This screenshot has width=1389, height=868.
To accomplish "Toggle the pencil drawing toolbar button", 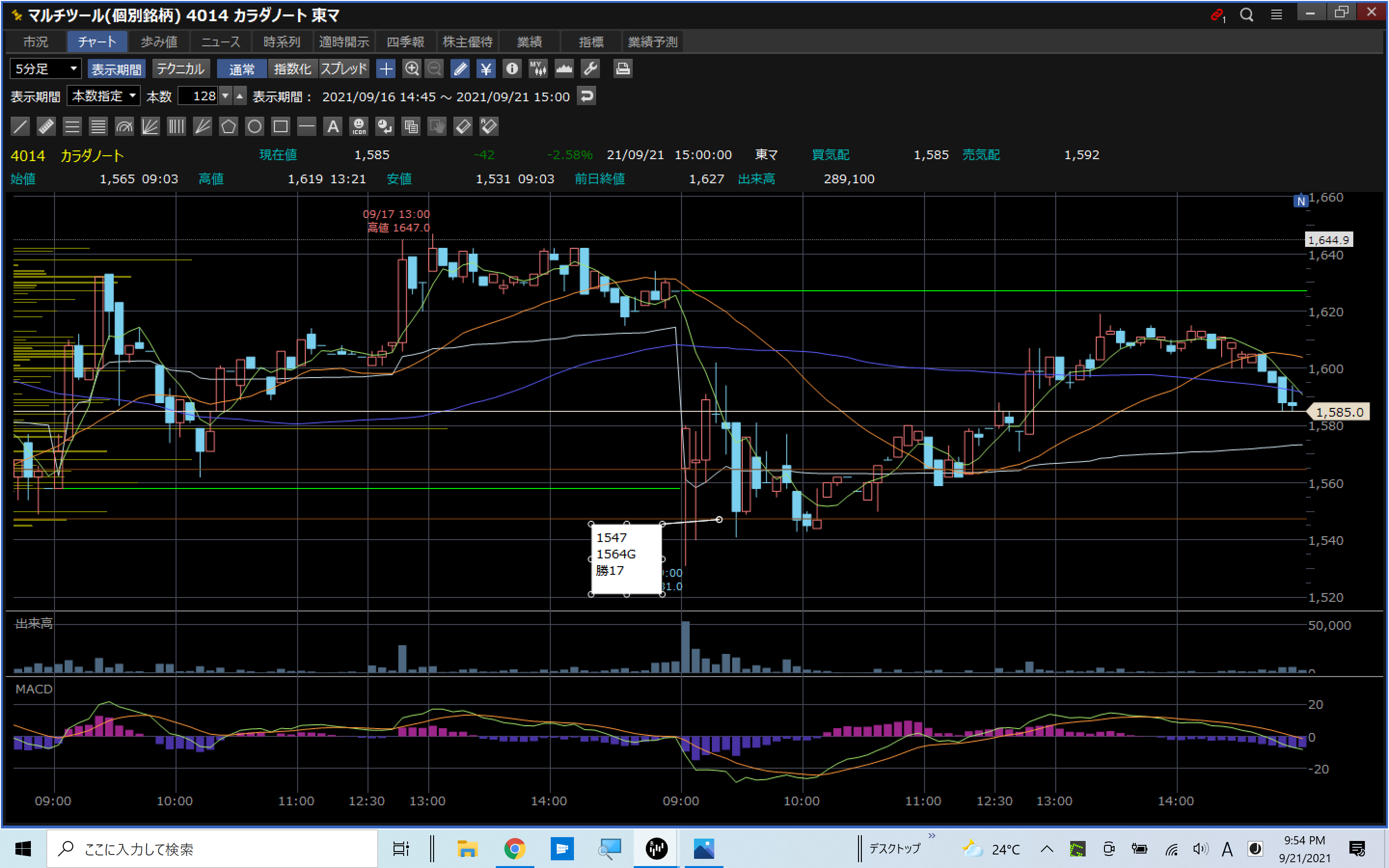I will coord(460,69).
